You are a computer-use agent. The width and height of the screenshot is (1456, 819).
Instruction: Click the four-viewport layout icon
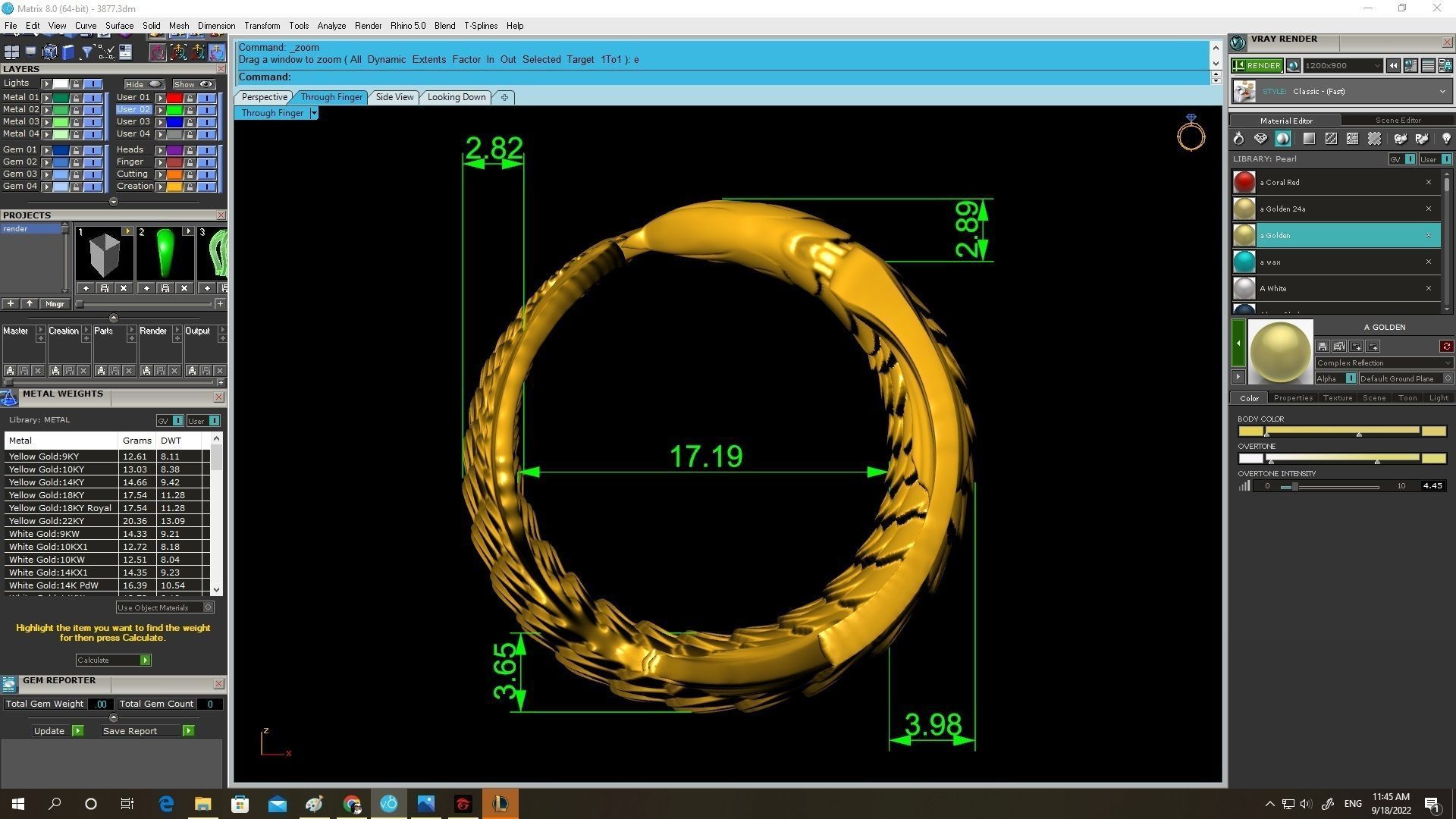11,52
